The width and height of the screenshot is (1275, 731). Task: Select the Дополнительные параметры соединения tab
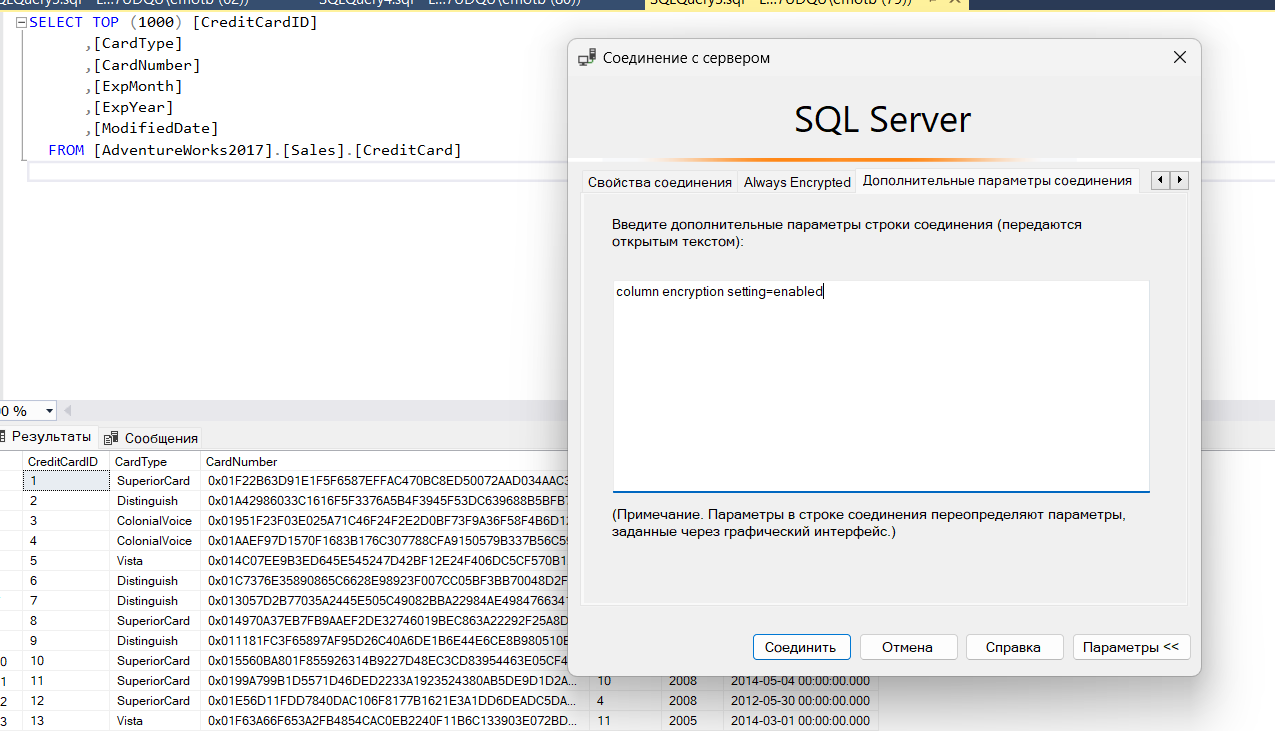[x=997, y=180]
